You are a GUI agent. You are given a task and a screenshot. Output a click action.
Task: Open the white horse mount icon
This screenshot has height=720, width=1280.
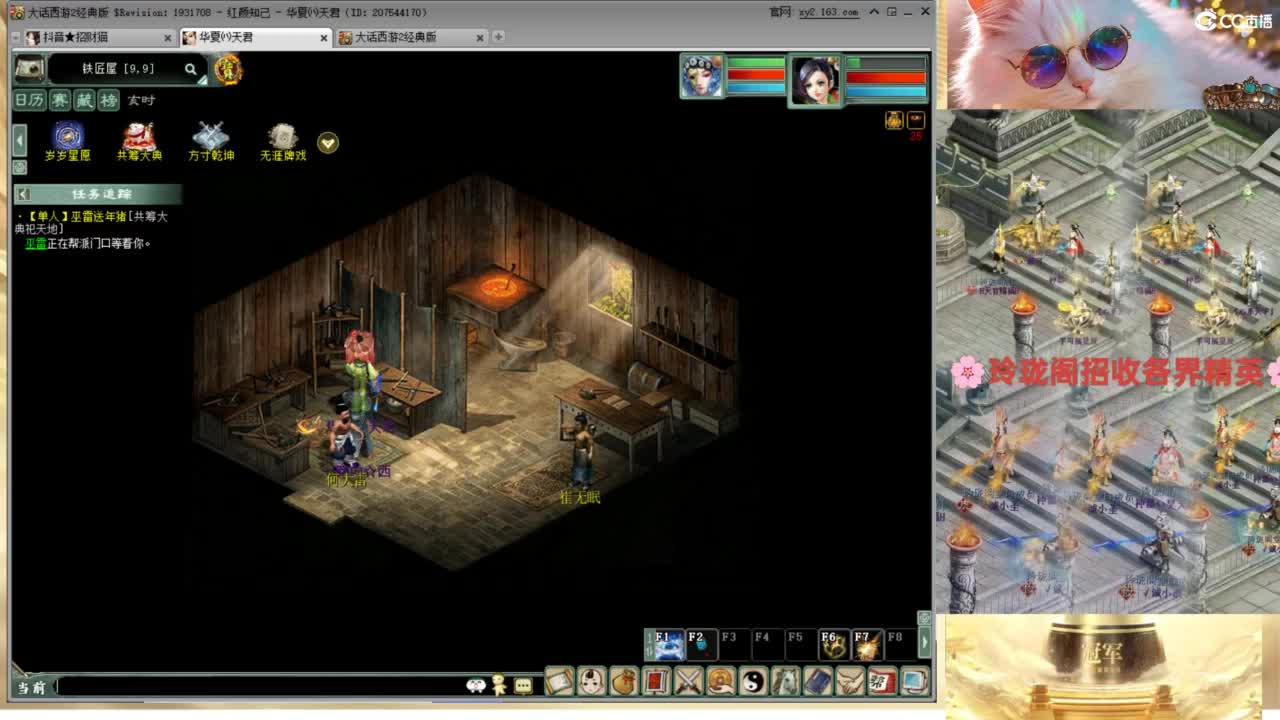[x=785, y=681]
